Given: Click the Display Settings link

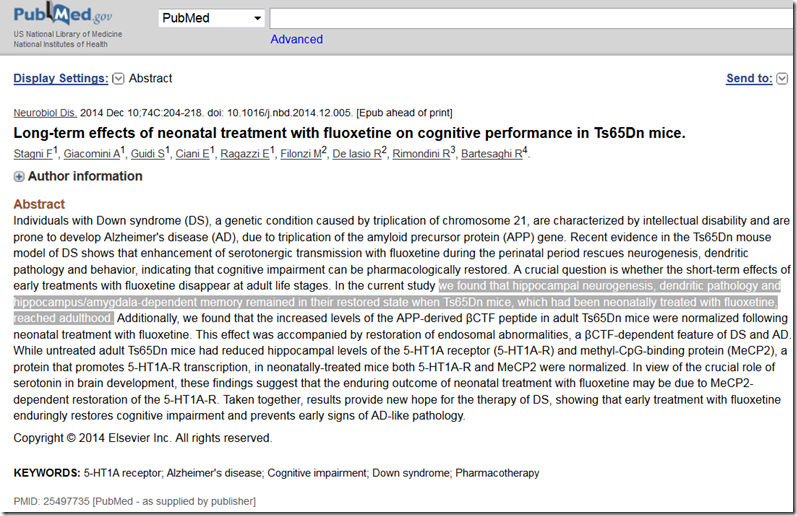Looking at the screenshot, I should coord(60,78).
